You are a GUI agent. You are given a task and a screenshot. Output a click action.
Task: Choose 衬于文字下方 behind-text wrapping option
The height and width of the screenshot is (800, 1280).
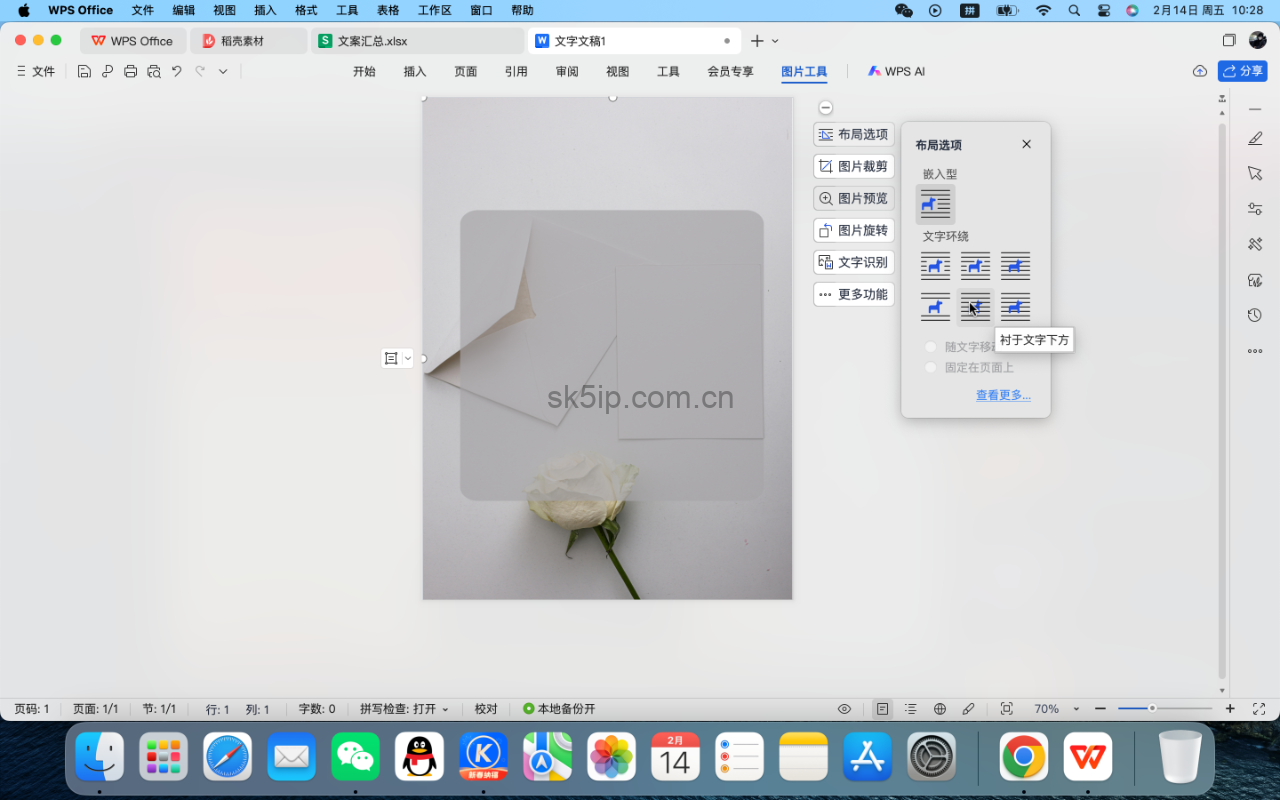tap(975, 307)
